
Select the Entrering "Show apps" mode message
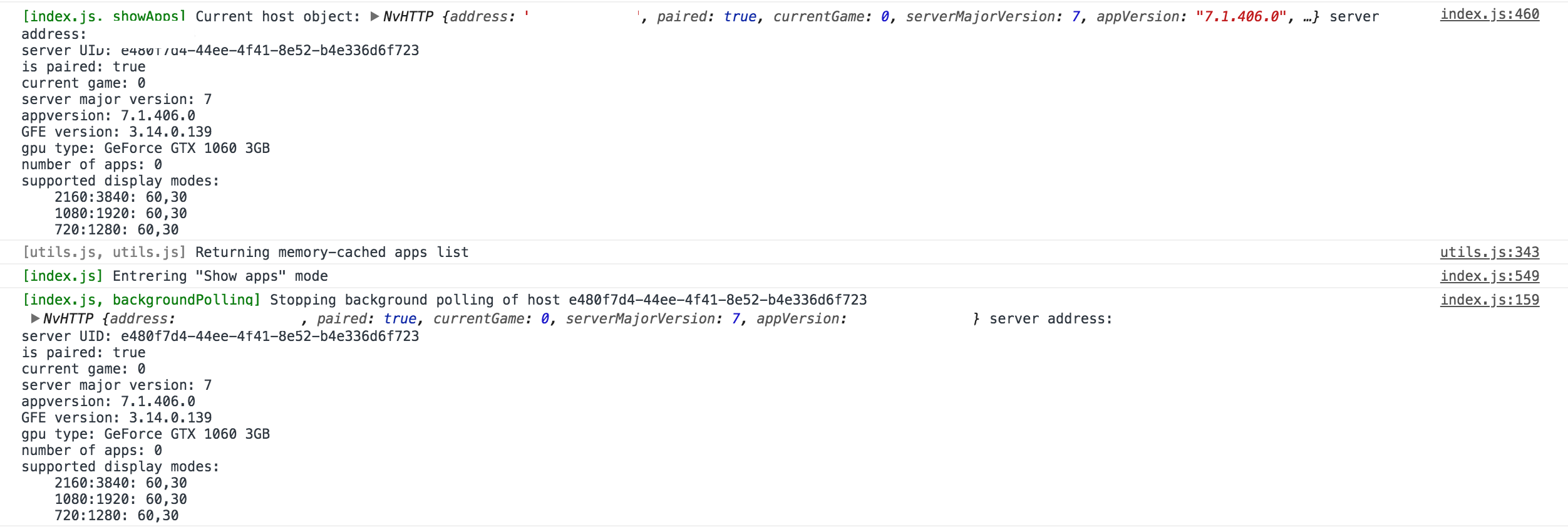[x=220, y=276]
